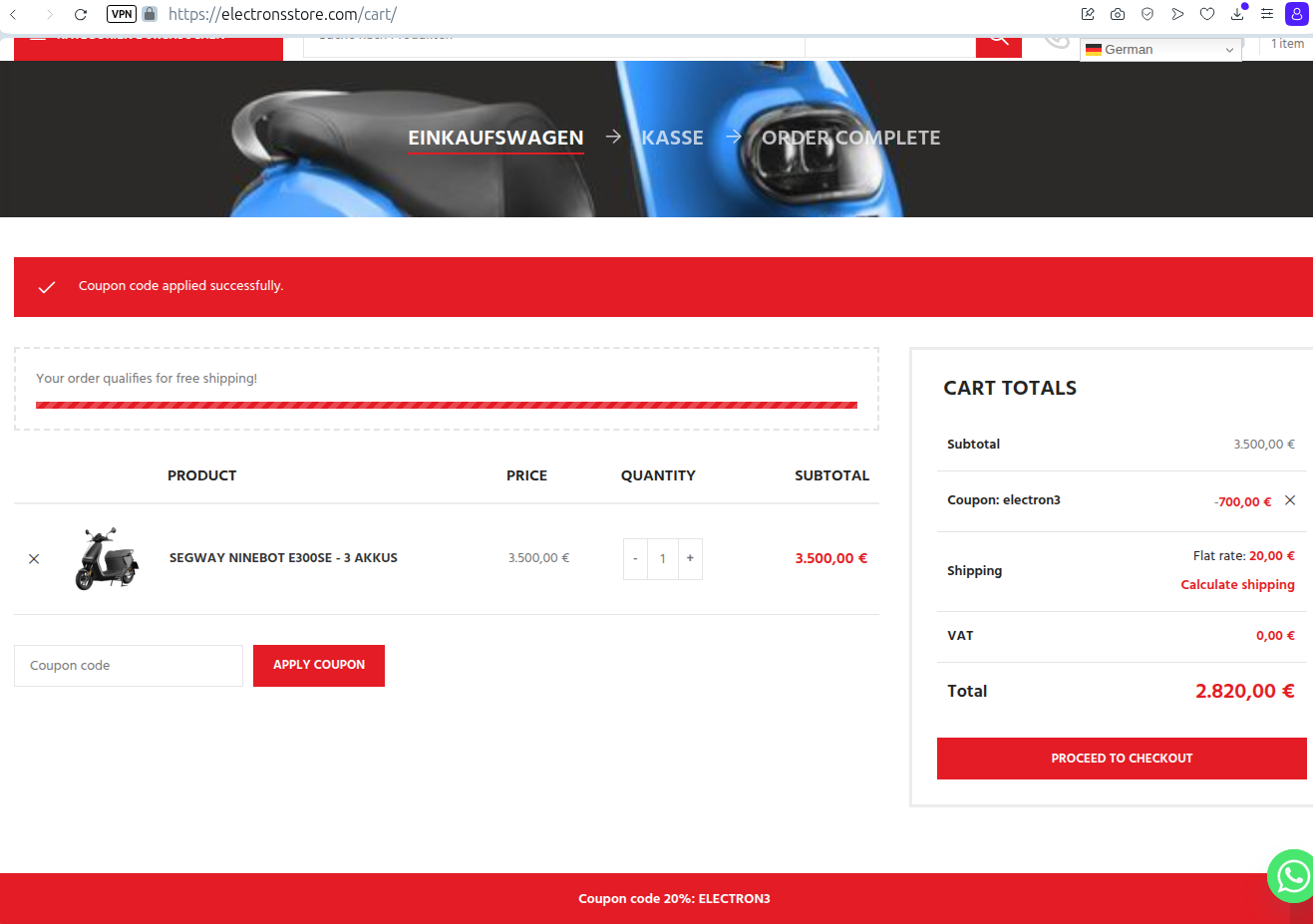Image resolution: width=1313 pixels, height=924 pixels.
Task: Click the free shipping progress bar
Action: (x=446, y=405)
